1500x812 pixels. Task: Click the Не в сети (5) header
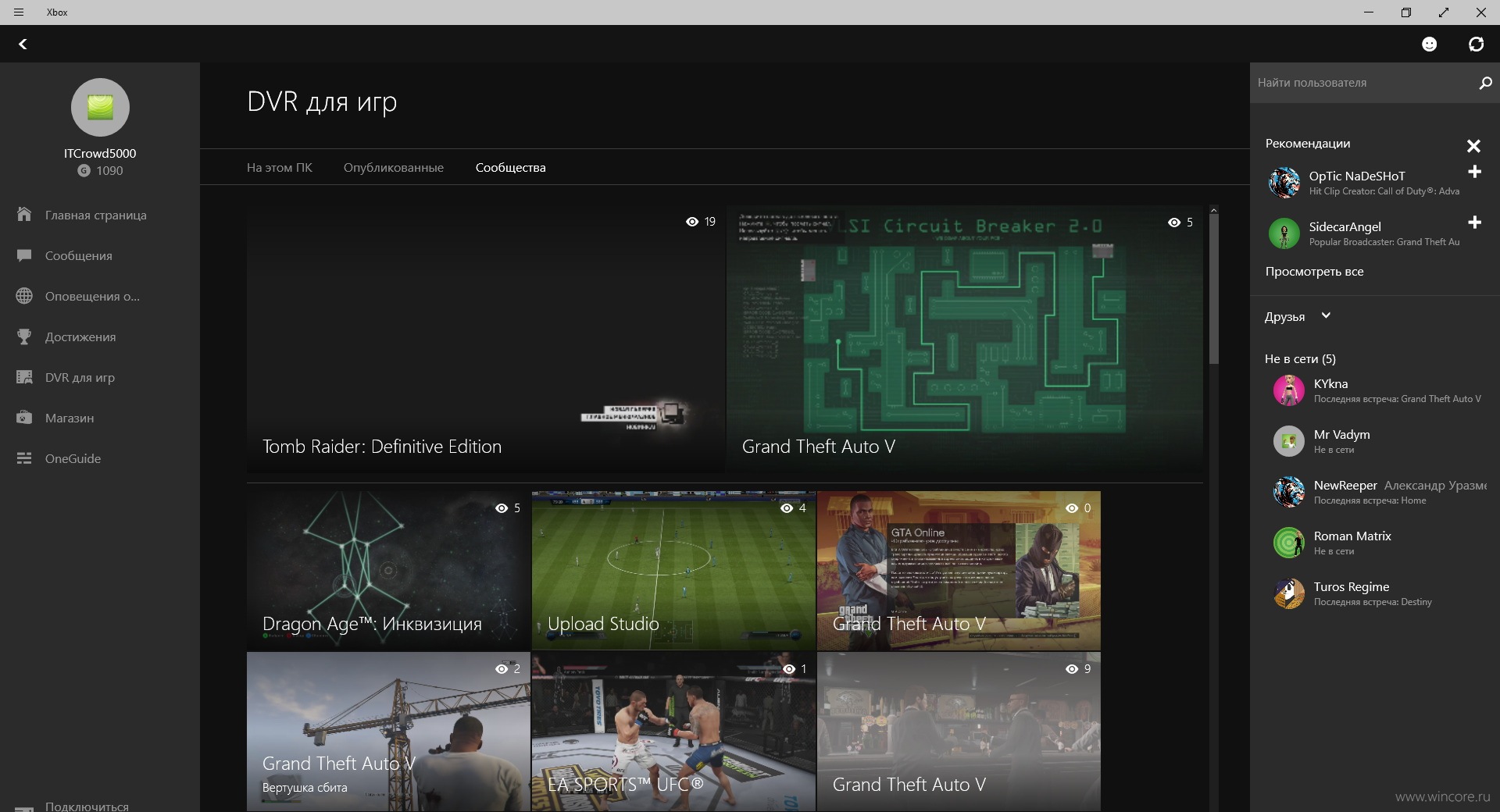tap(1300, 359)
